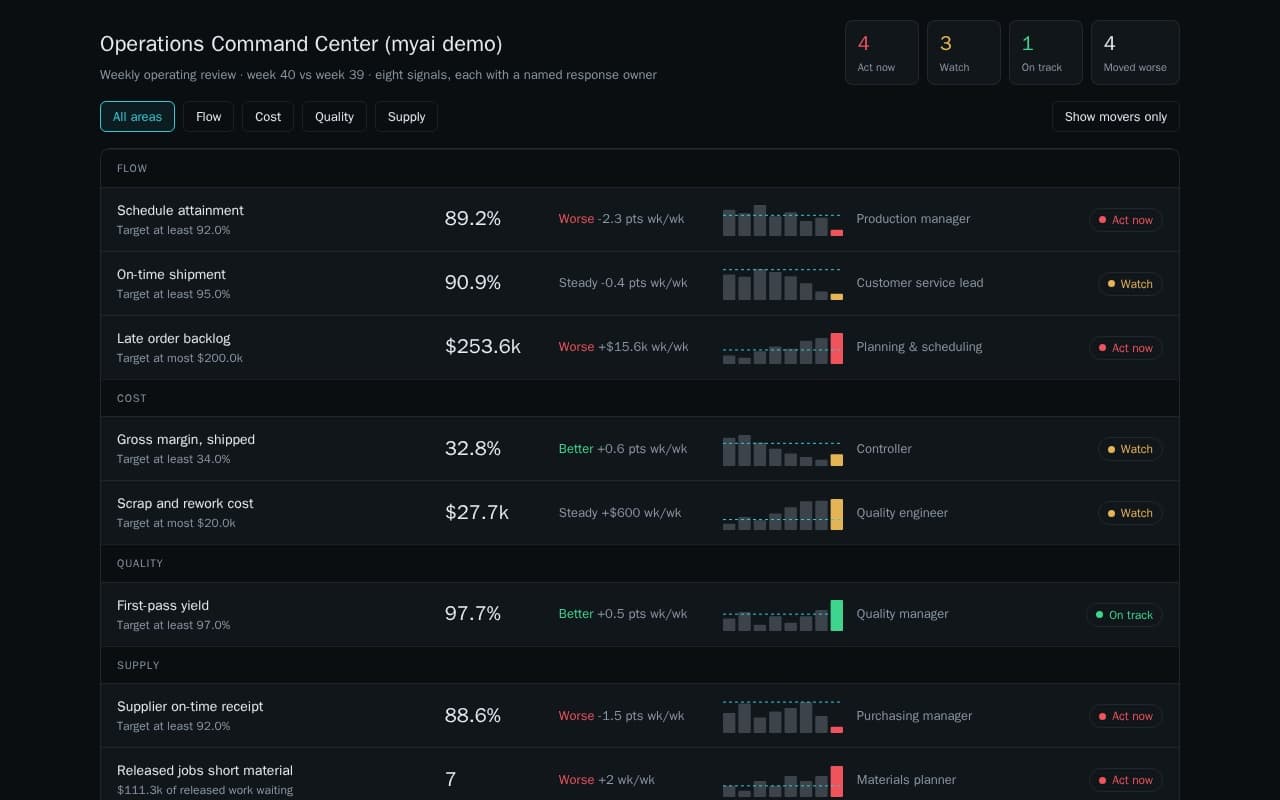
Task: Open the Quality filter tab
Action: (334, 116)
